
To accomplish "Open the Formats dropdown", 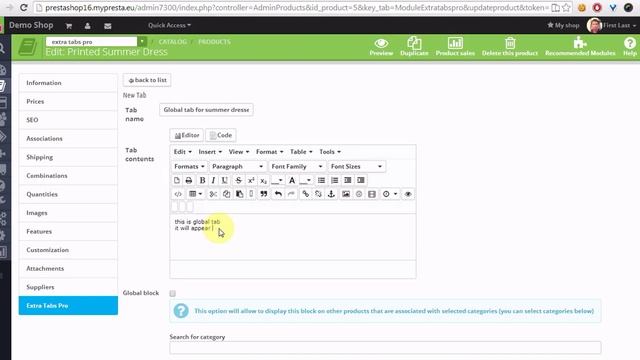I will coord(189,167).
